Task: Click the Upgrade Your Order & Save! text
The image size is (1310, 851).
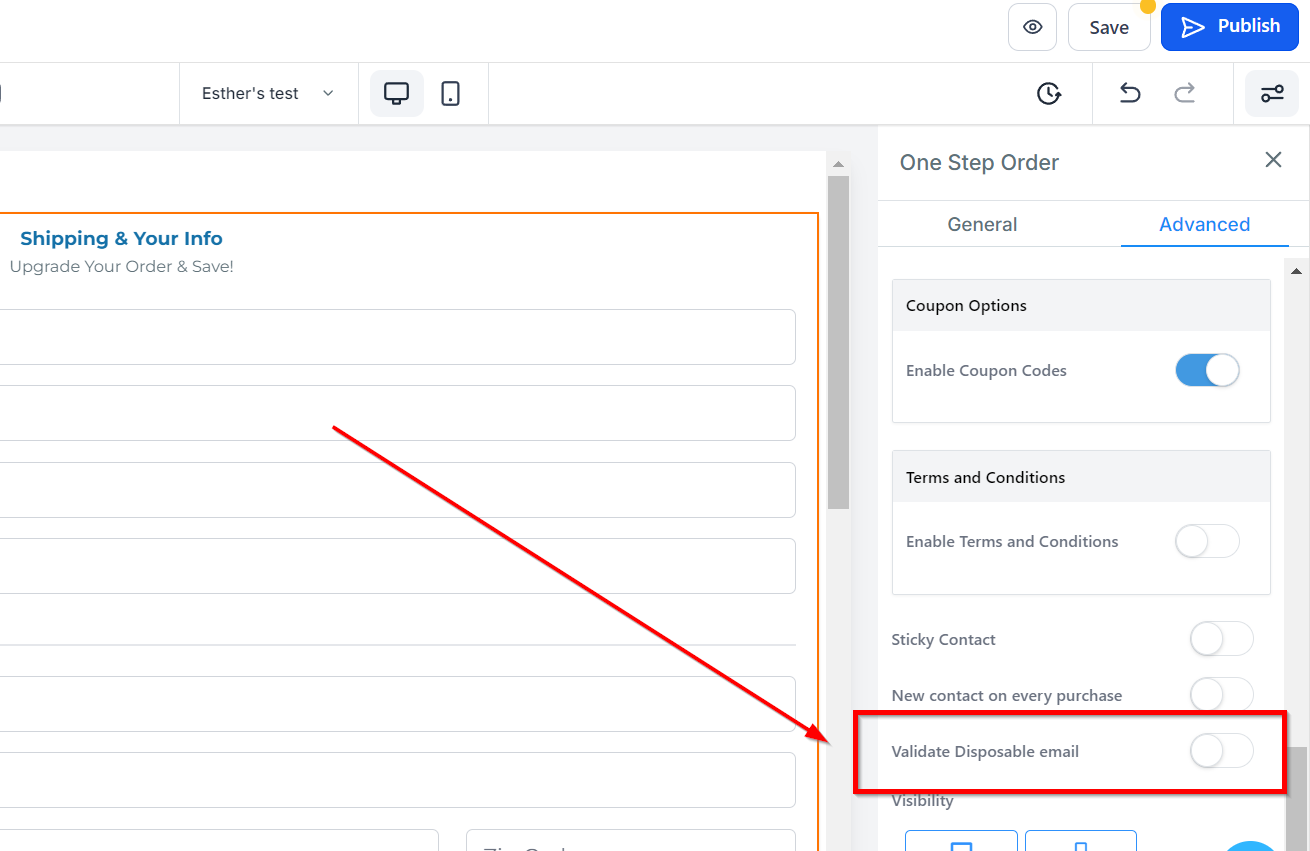Action: [x=121, y=267]
